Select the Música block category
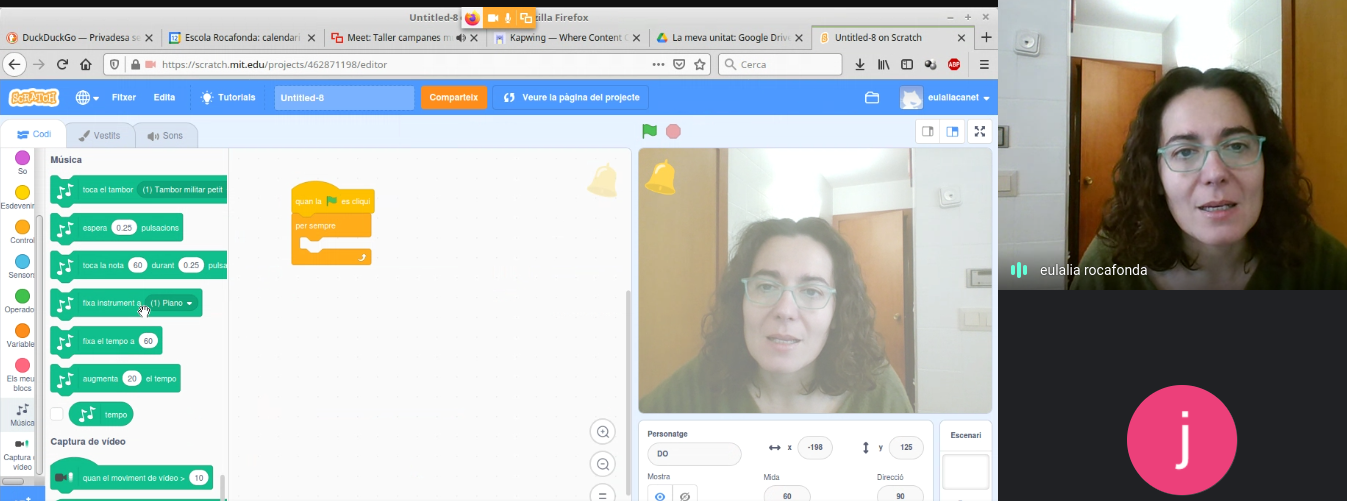 click(22, 414)
